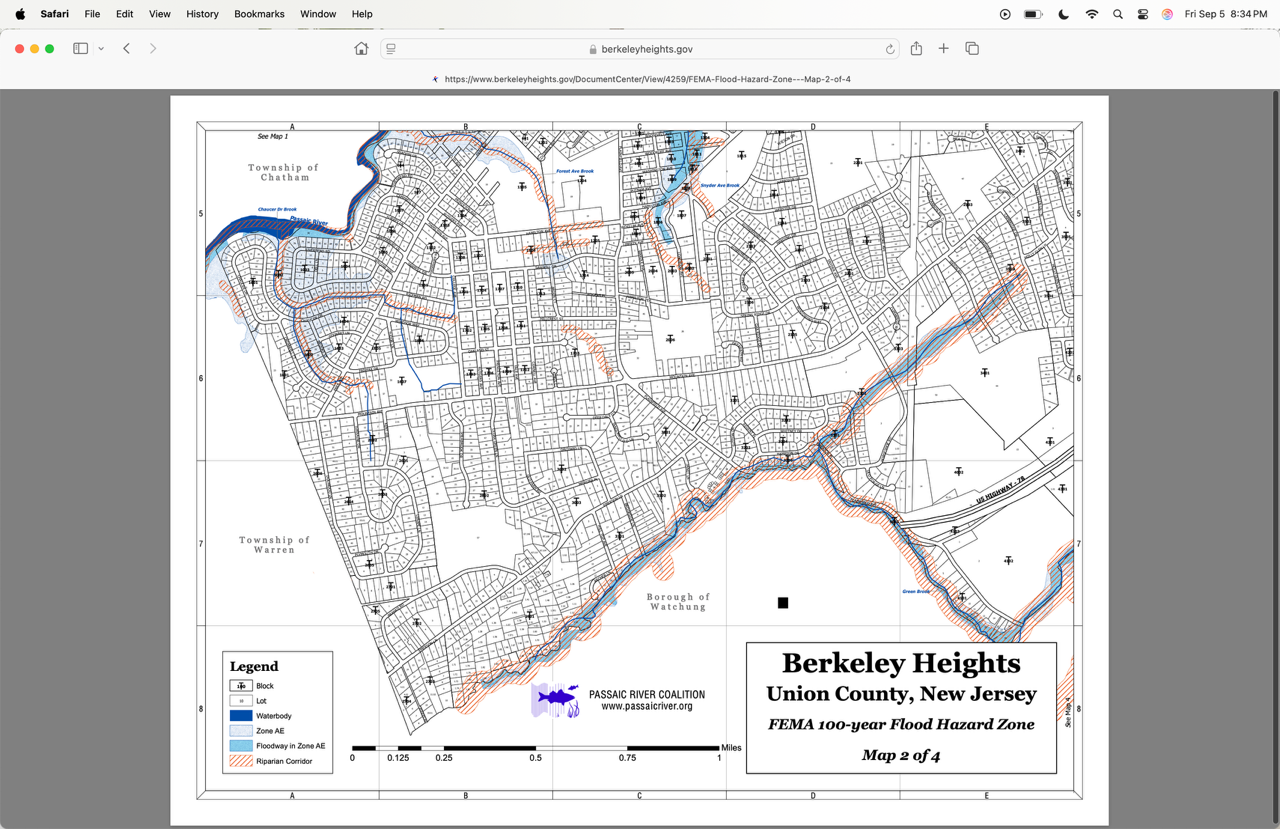Click the berkeleyheights.gov address field
This screenshot has height=829, width=1280.
tap(640, 49)
